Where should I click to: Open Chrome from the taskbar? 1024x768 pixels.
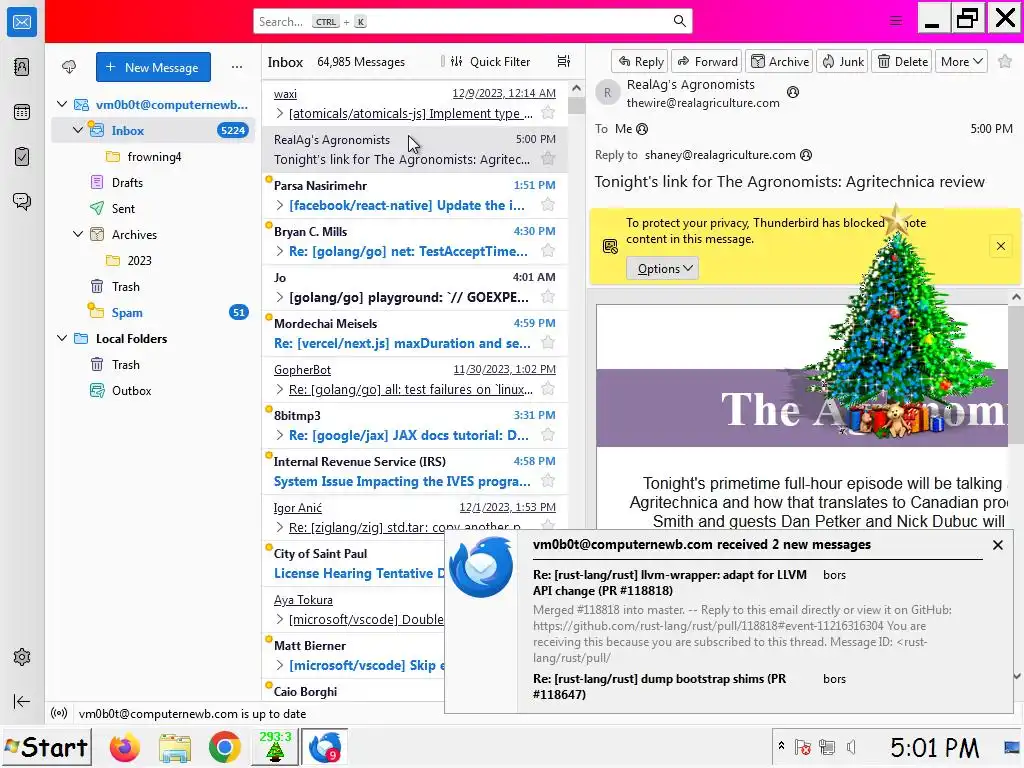click(x=225, y=748)
